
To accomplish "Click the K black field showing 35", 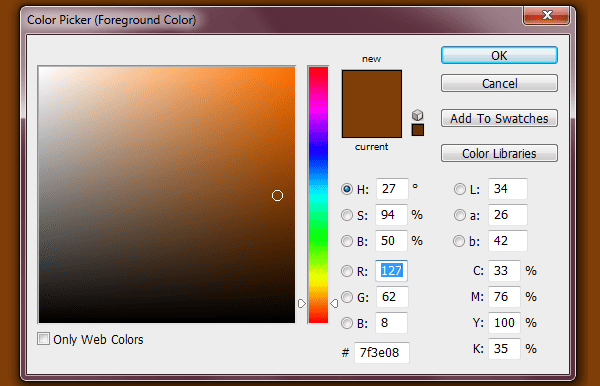I will click(x=504, y=349).
